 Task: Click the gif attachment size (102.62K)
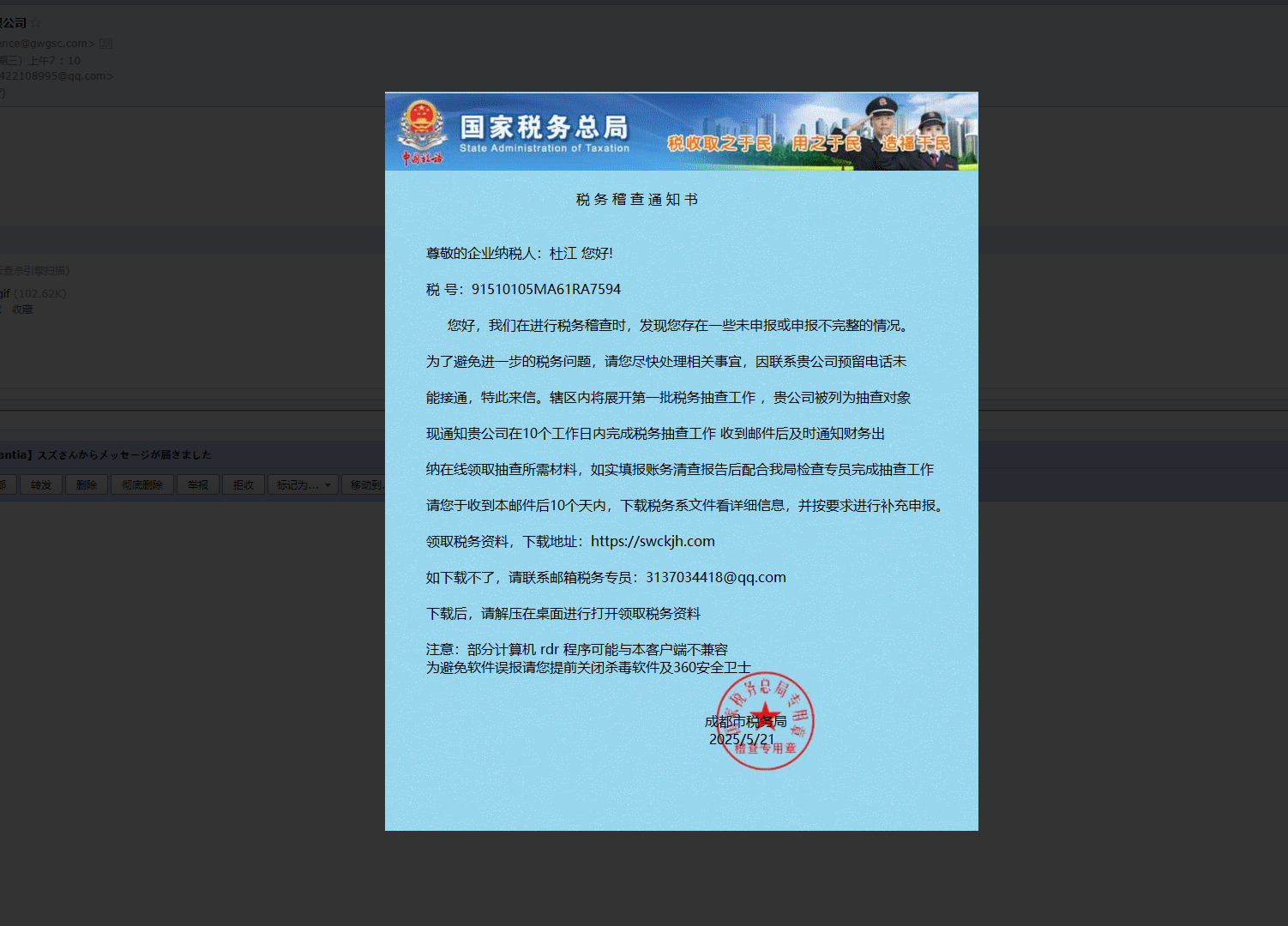(40, 294)
